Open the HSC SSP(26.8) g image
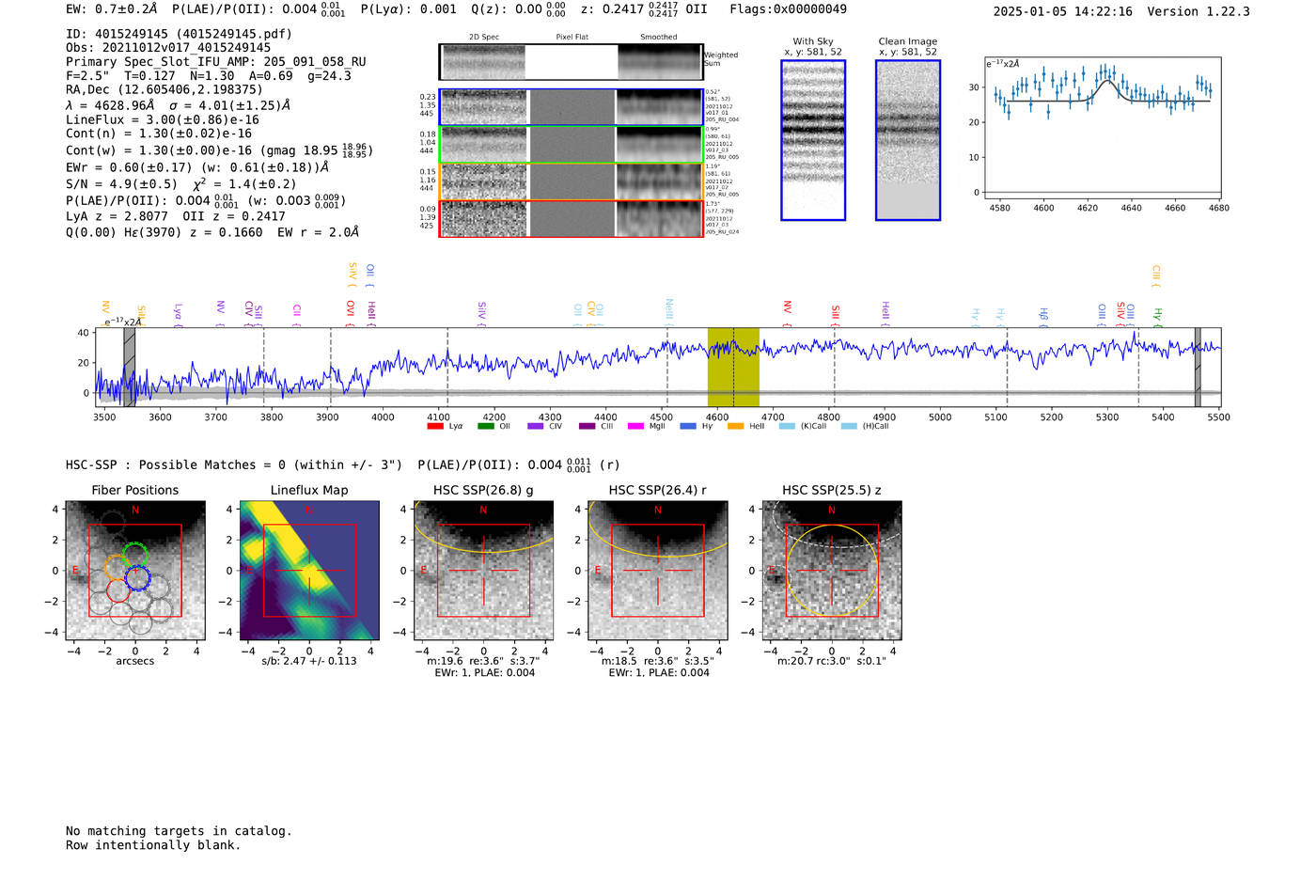The height and width of the screenshot is (896, 1316). 483,572
